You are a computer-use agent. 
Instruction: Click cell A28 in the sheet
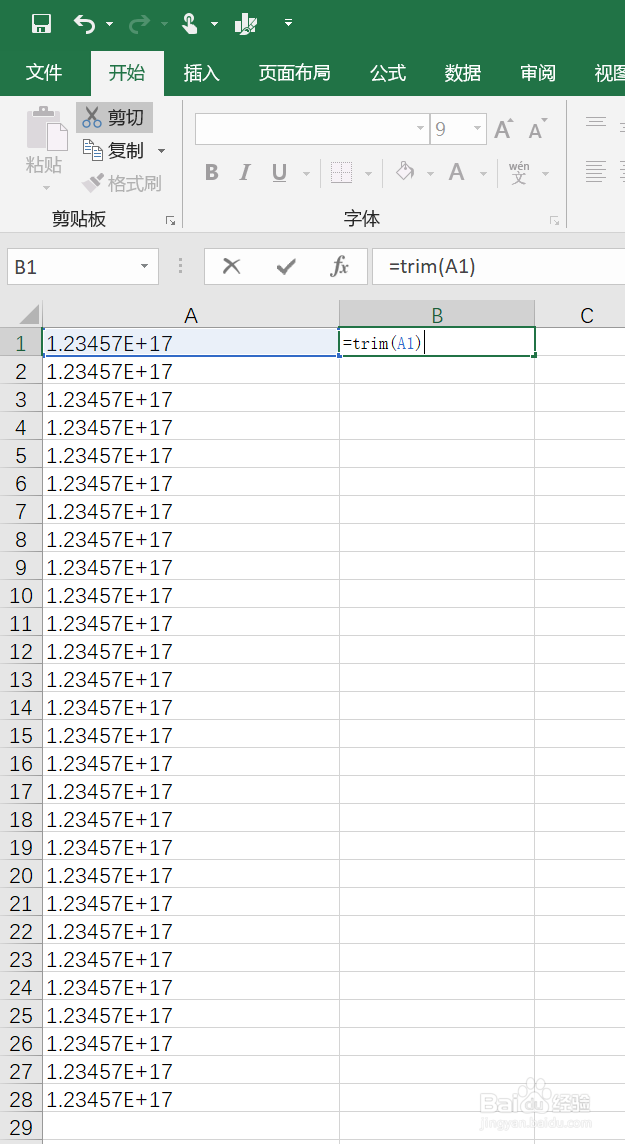pyautogui.click(x=191, y=1099)
